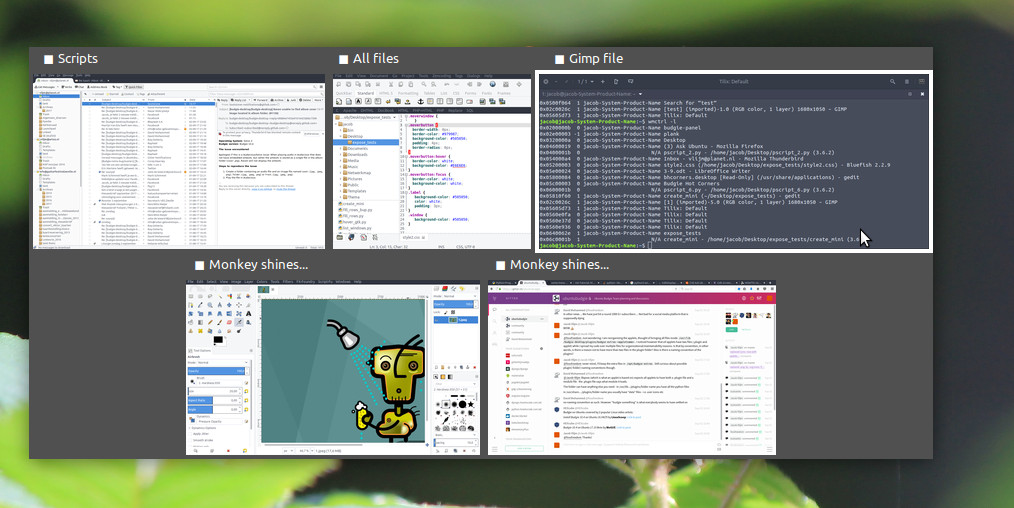Open the terminal title dropdown arrow in Tilix preview
The width and height of the screenshot is (1014, 508).
tap(642, 94)
